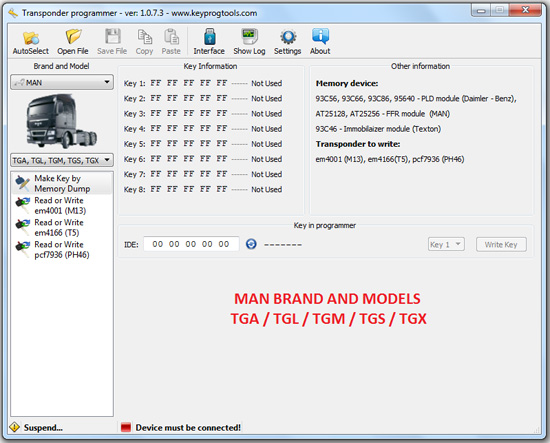
Task: Click the Key 3 row
Action: coord(203,113)
